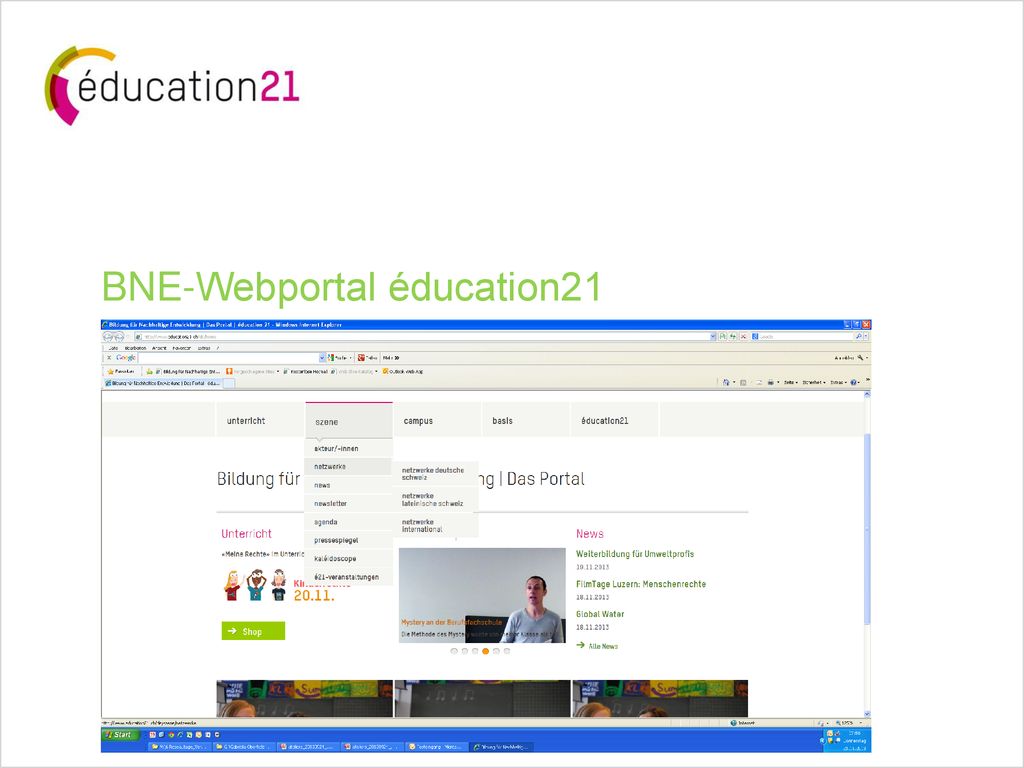Choose netzwerke deutsche schweiz submenu entry
This screenshot has width=1024, height=768.
coord(436,473)
